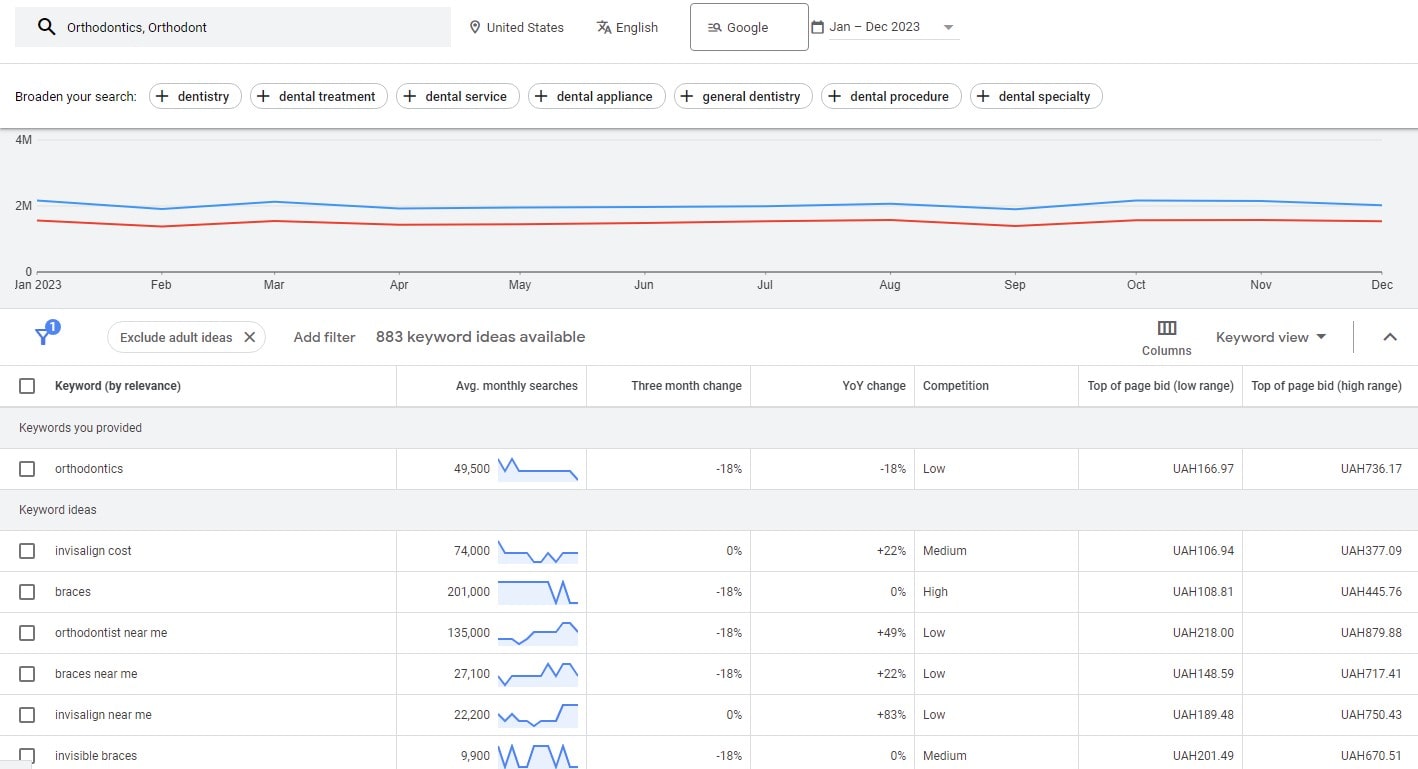
Task: Add dental service to search
Action: tap(457, 96)
